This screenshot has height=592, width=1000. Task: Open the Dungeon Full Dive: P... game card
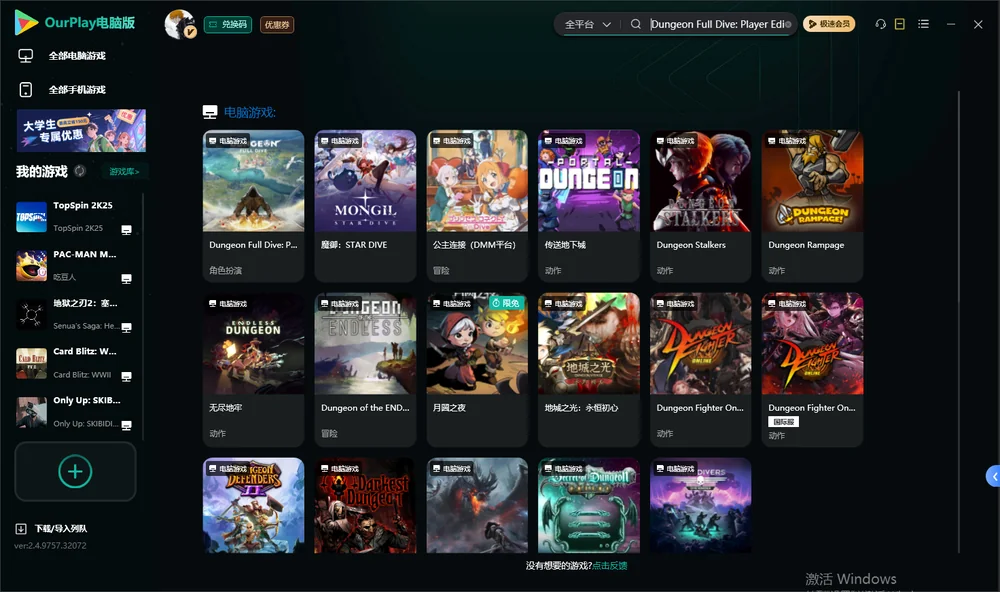253,205
